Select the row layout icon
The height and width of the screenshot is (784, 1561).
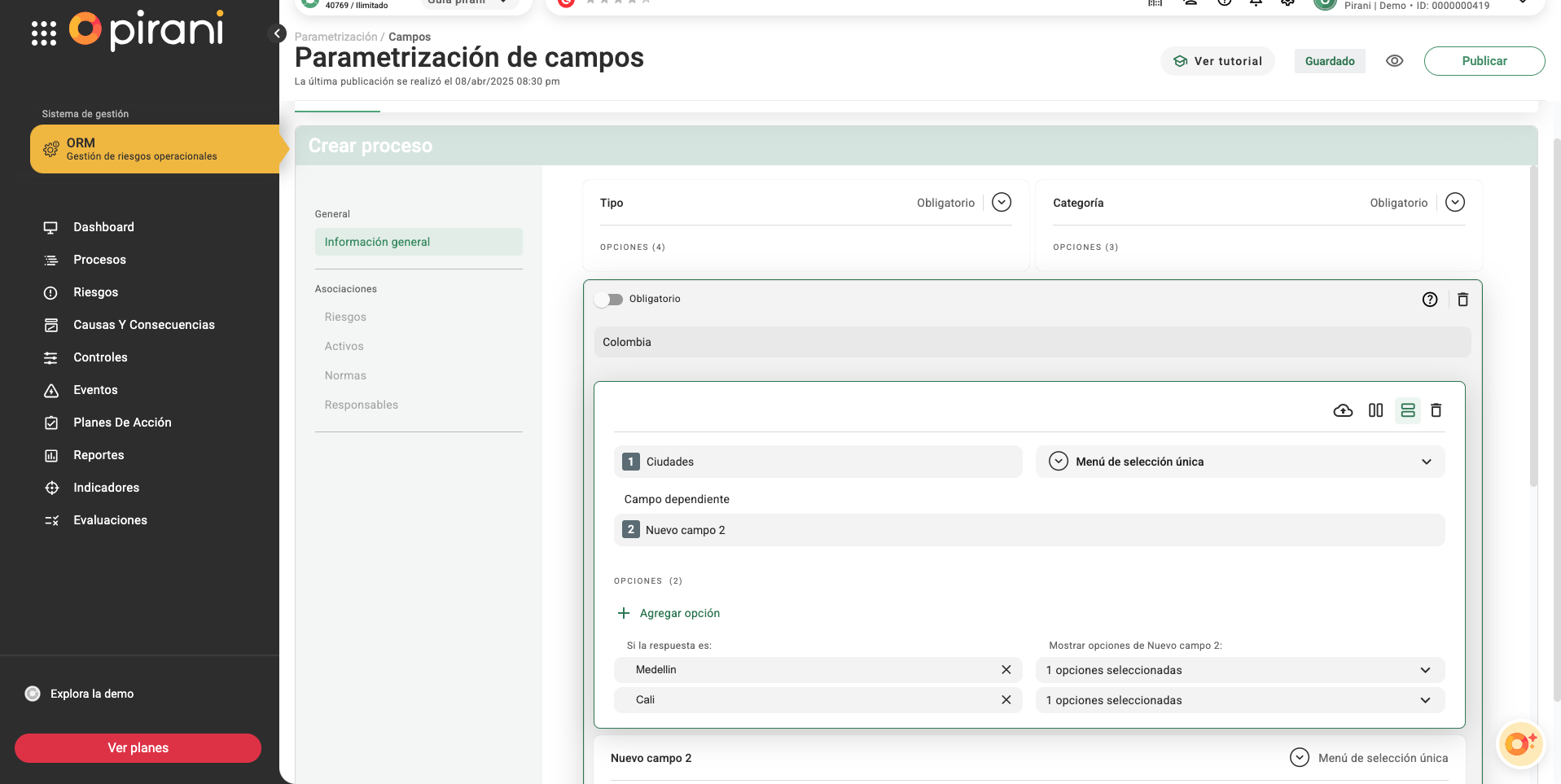[x=1407, y=410]
